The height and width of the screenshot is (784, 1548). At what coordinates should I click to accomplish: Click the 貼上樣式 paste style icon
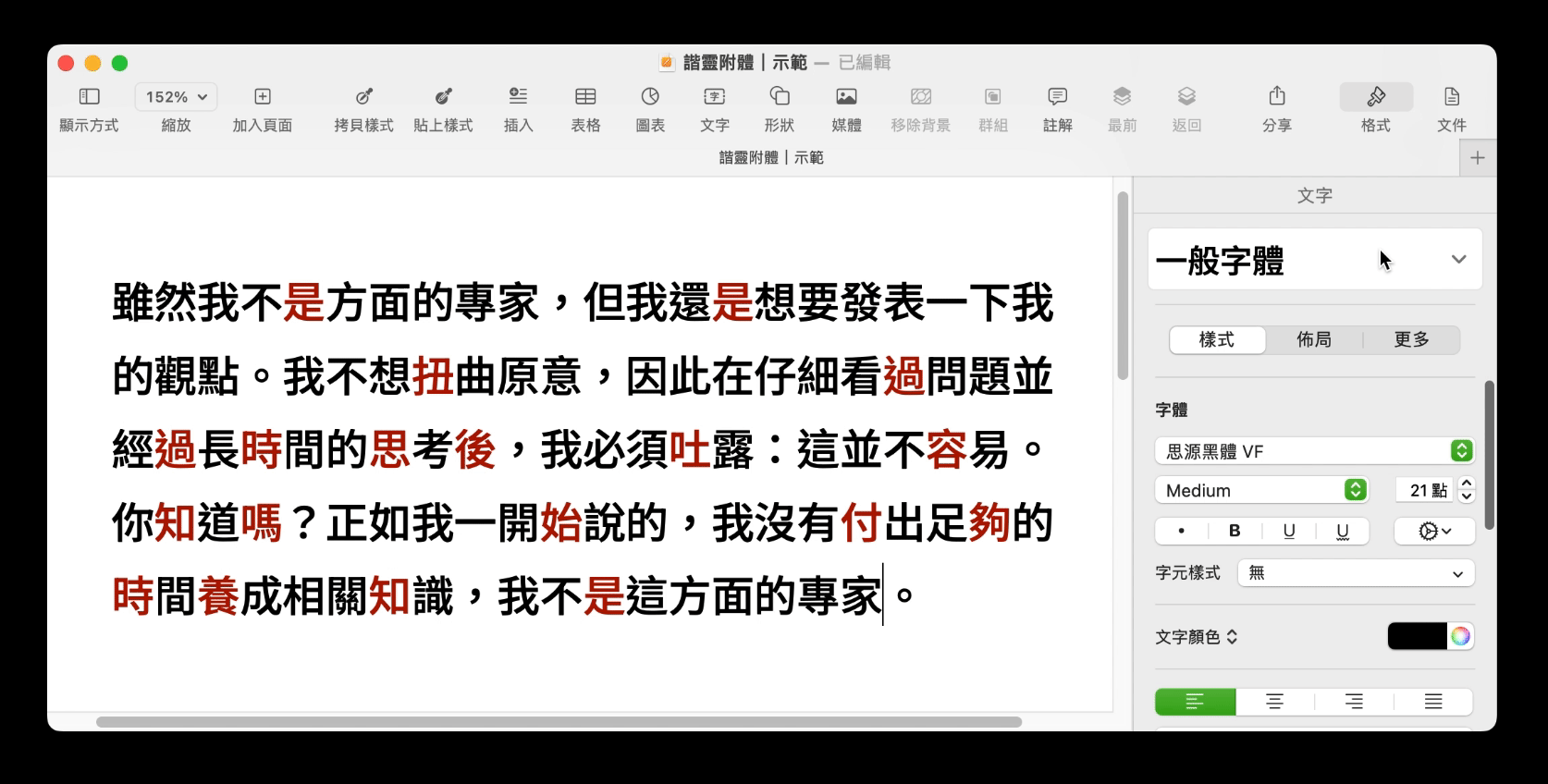(x=443, y=96)
